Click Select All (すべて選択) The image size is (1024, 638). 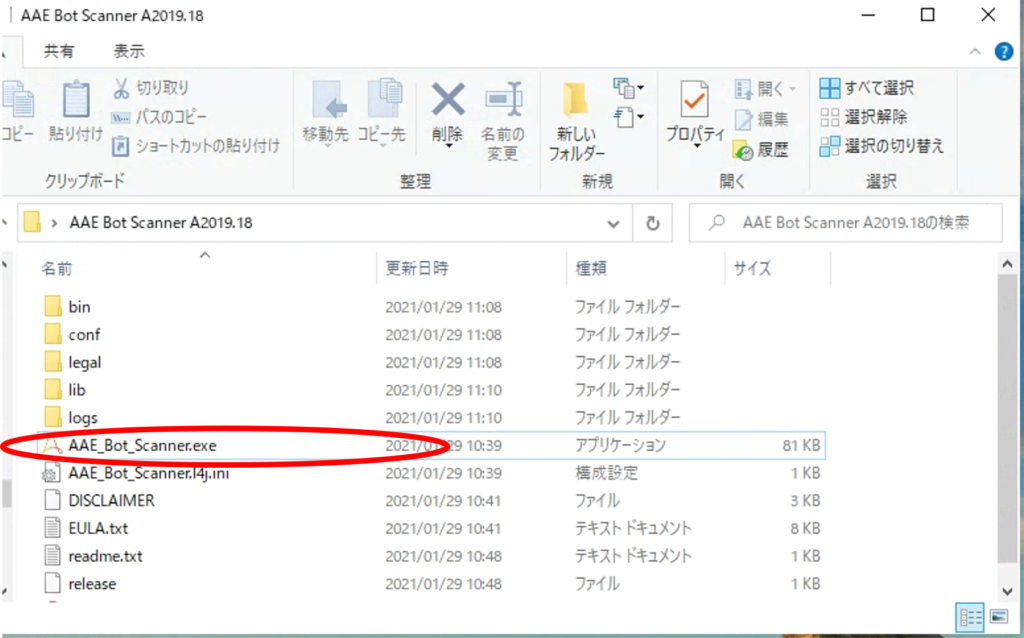[867, 88]
